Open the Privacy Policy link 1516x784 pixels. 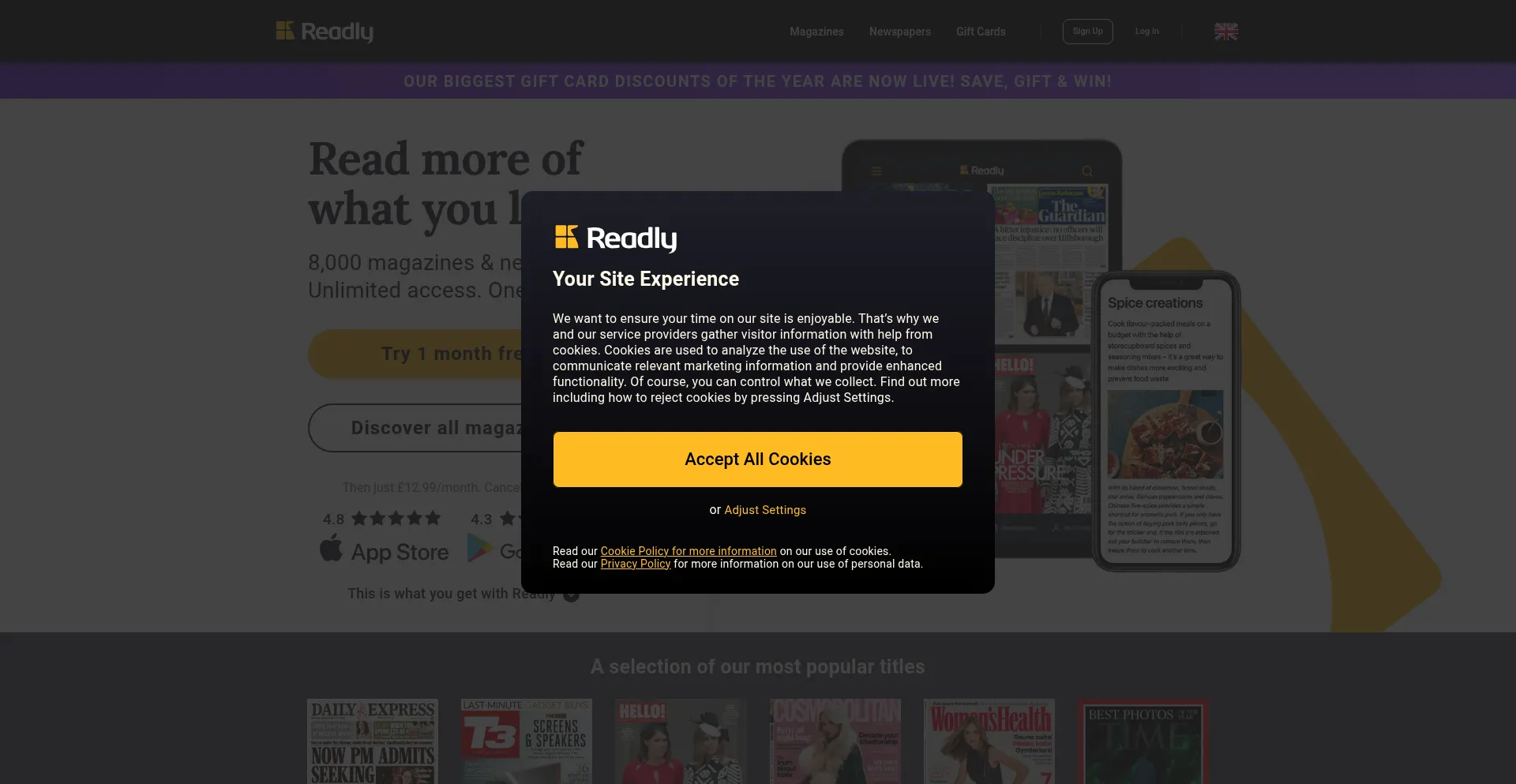[636, 564]
